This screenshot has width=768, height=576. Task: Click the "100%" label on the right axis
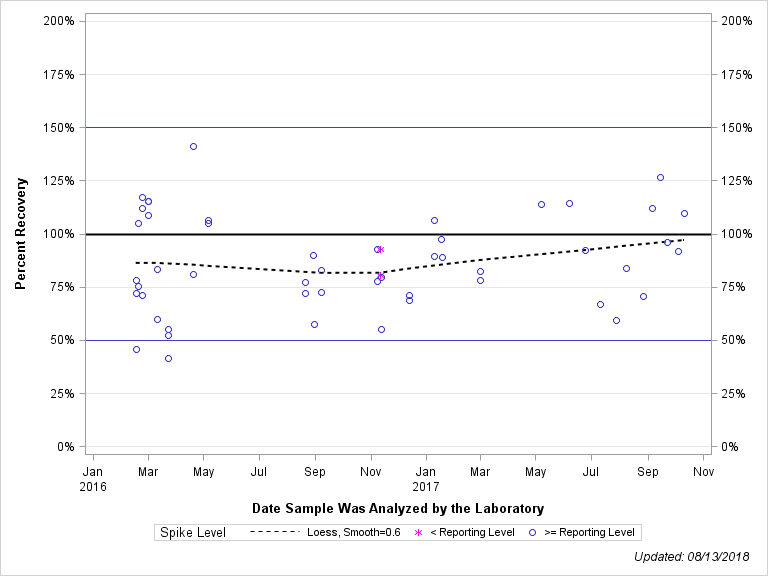737,234
